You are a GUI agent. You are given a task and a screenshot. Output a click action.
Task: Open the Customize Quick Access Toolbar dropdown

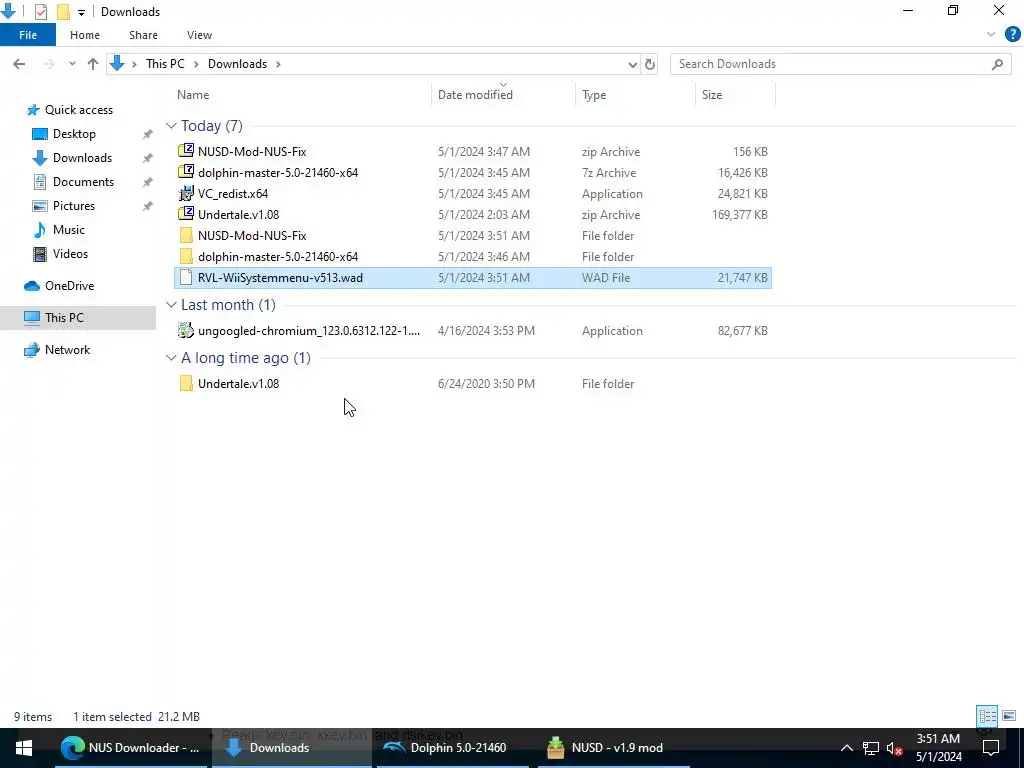(81, 12)
